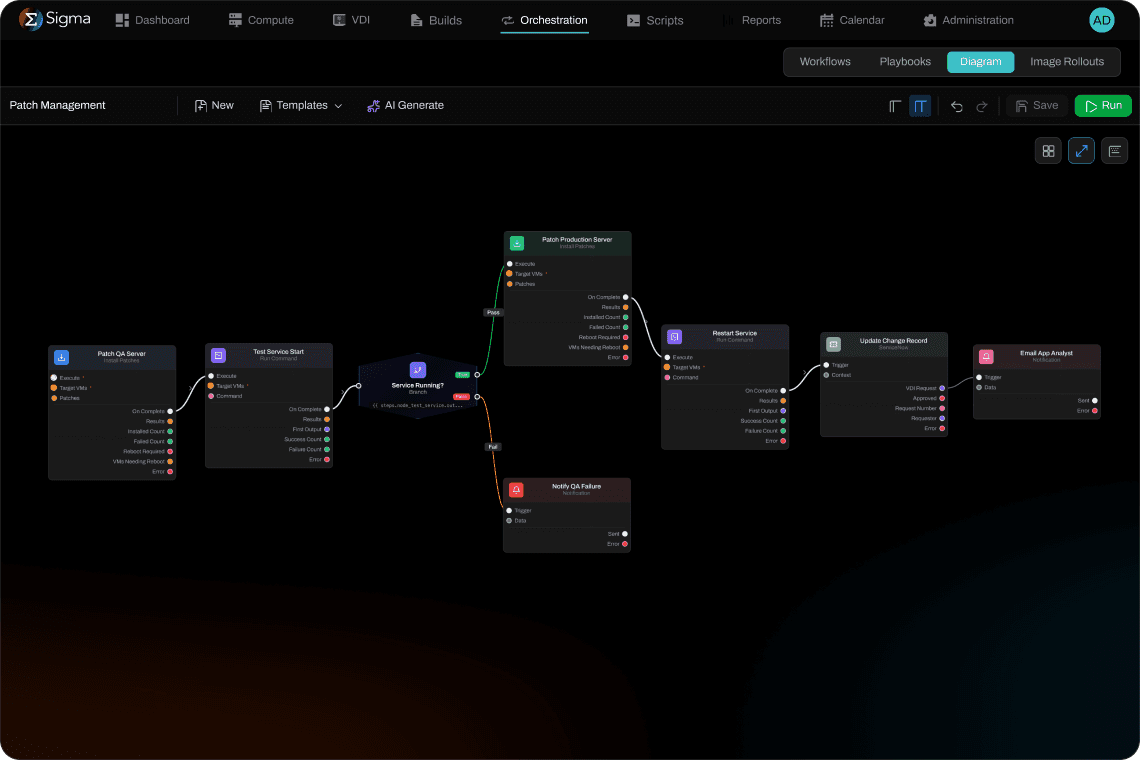This screenshot has height=760, width=1140.
Task: Click the Service Running? condition expression
Action: tap(417, 405)
